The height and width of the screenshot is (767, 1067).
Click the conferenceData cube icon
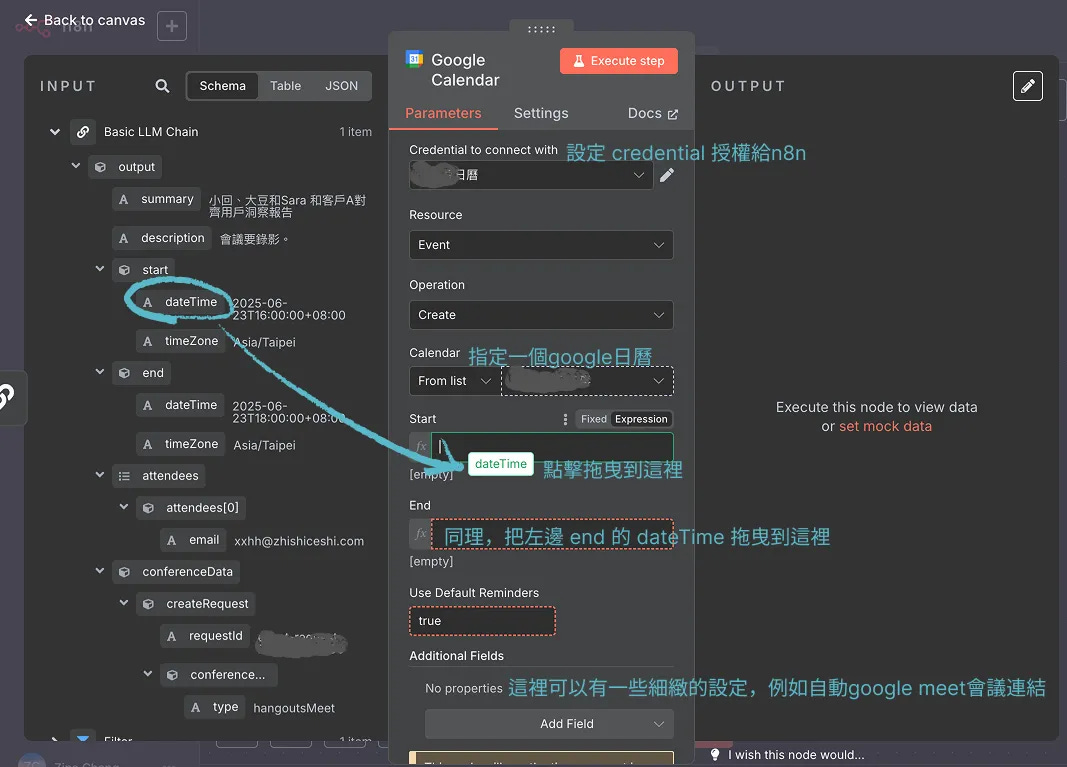tap(124, 572)
